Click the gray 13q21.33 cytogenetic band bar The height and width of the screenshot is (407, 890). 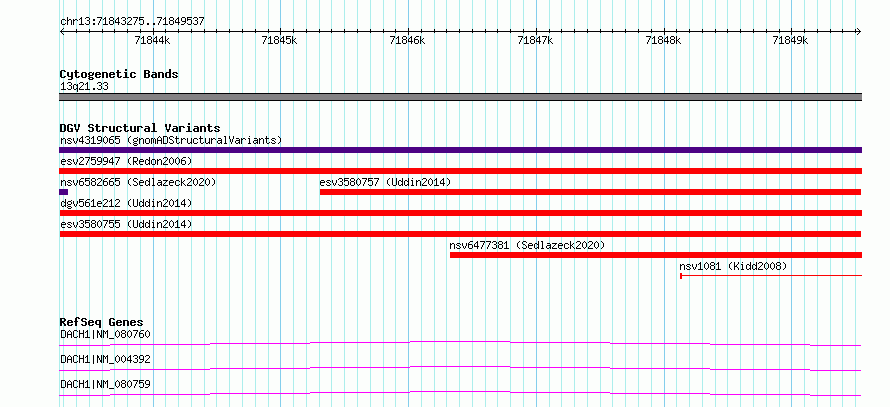click(460, 97)
